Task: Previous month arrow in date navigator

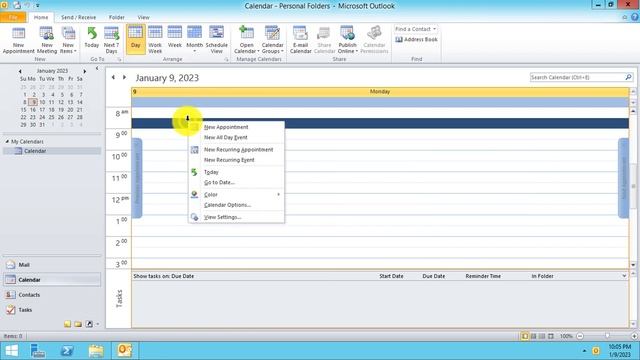Action: [x=20, y=71]
